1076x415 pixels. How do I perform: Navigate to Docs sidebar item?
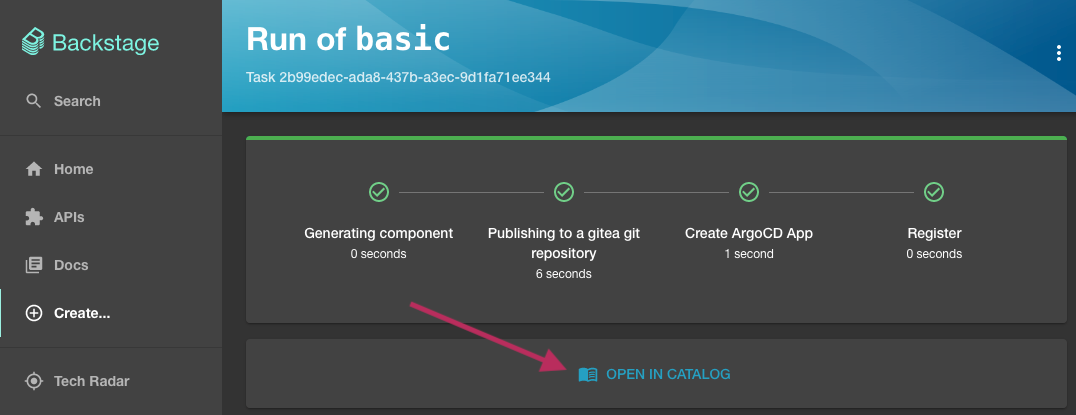pyautogui.click(x=71, y=265)
